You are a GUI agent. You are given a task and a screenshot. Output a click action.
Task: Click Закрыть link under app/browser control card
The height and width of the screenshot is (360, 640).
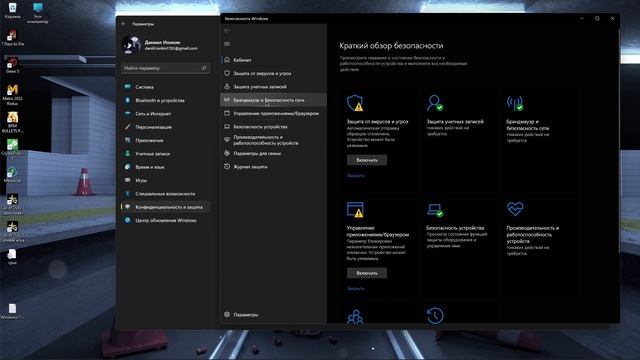[x=356, y=289]
